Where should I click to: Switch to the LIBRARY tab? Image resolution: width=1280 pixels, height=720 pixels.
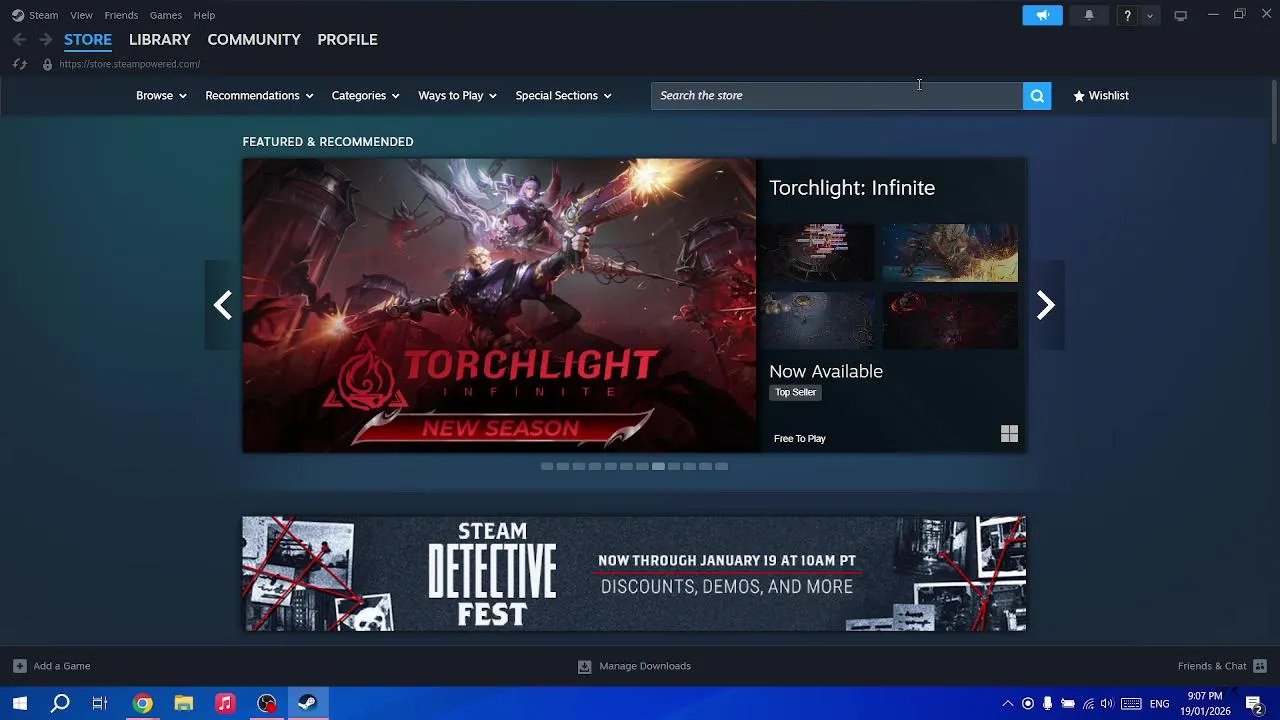coord(160,40)
